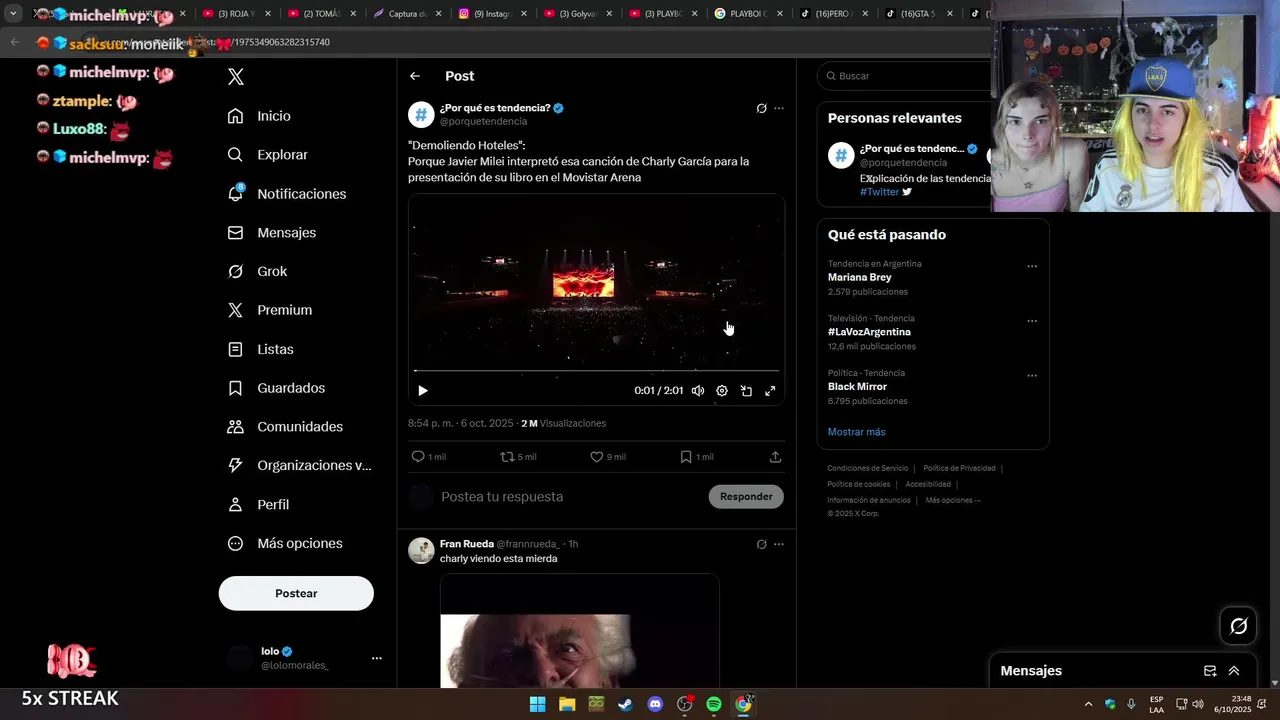This screenshot has height=720, width=1280.
Task: Open video settings gear
Action: coord(722,391)
